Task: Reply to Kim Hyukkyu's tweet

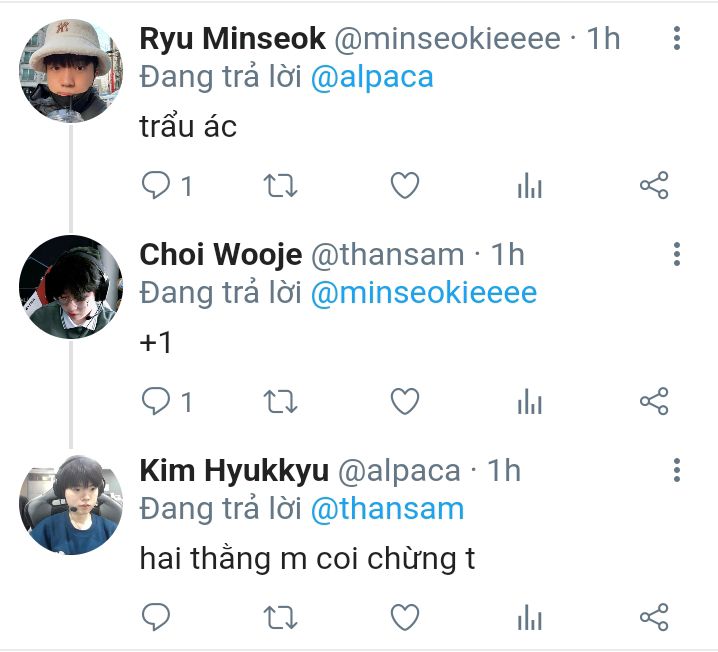Action: click(x=156, y=616)
